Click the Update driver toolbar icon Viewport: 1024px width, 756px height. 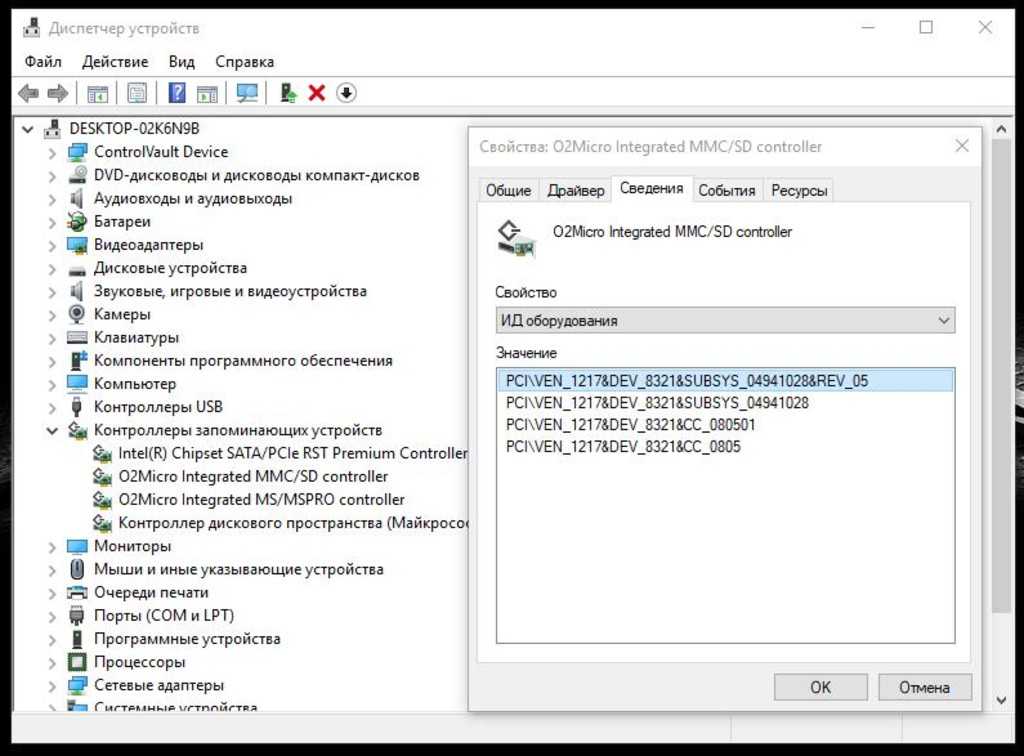[x=288, y=93]
